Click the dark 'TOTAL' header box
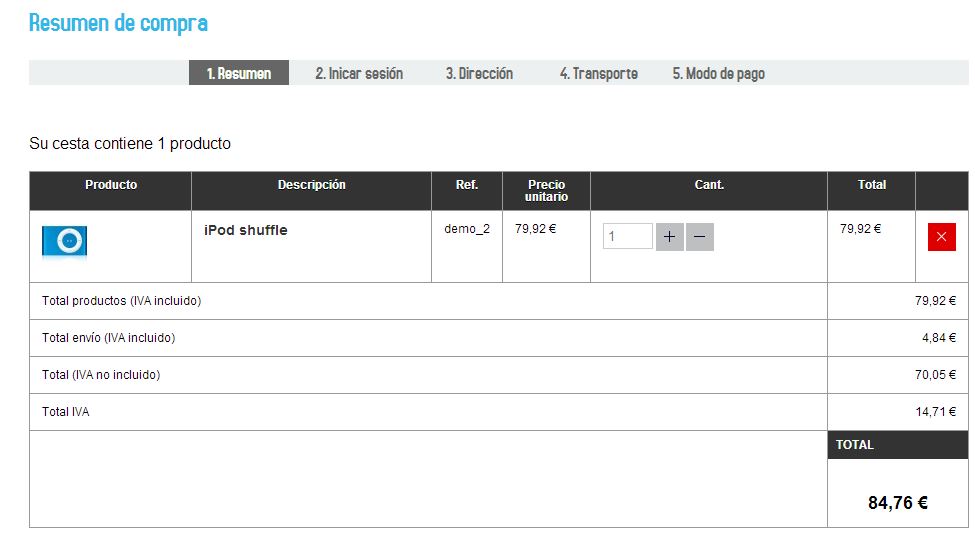 pyautogui.click(x=898, y=444)
